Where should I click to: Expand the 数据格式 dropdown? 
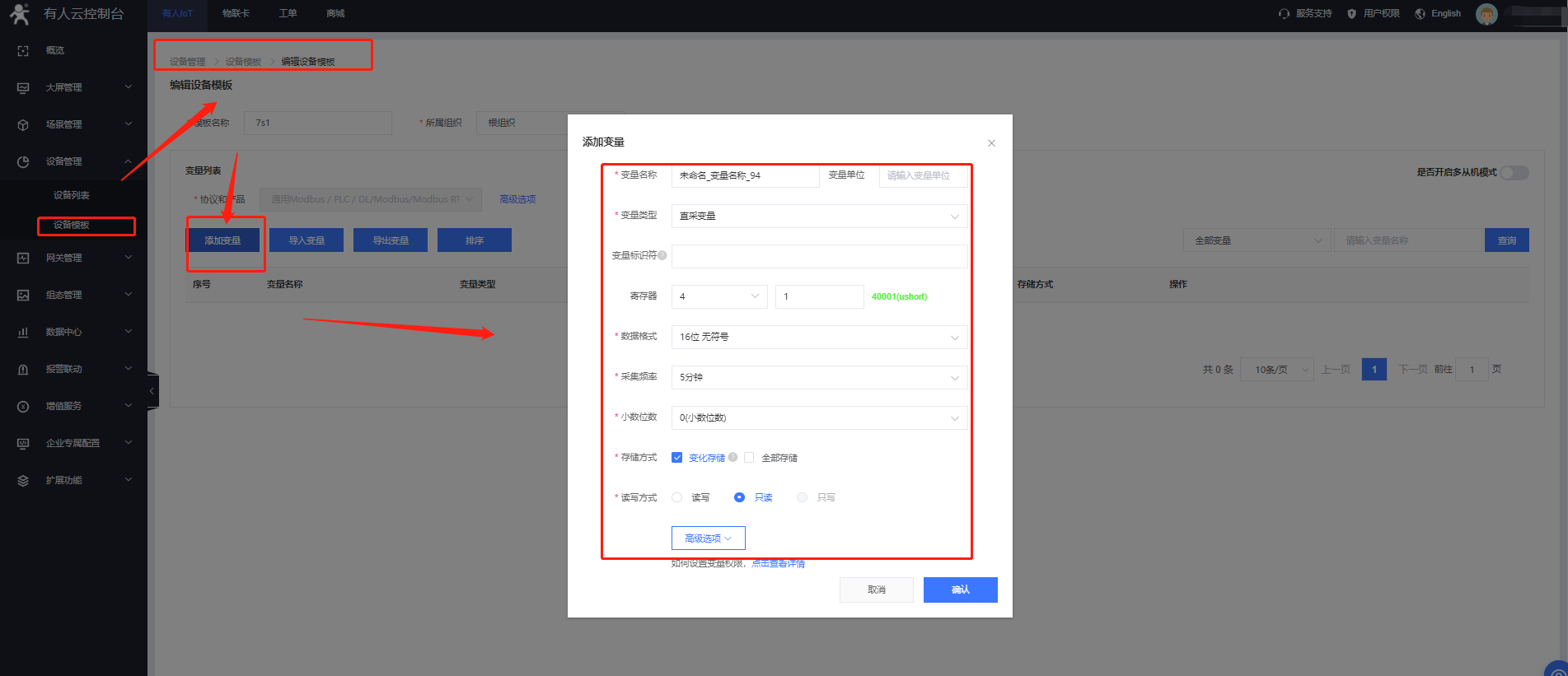pyautogui.click(x=819, y=337)
